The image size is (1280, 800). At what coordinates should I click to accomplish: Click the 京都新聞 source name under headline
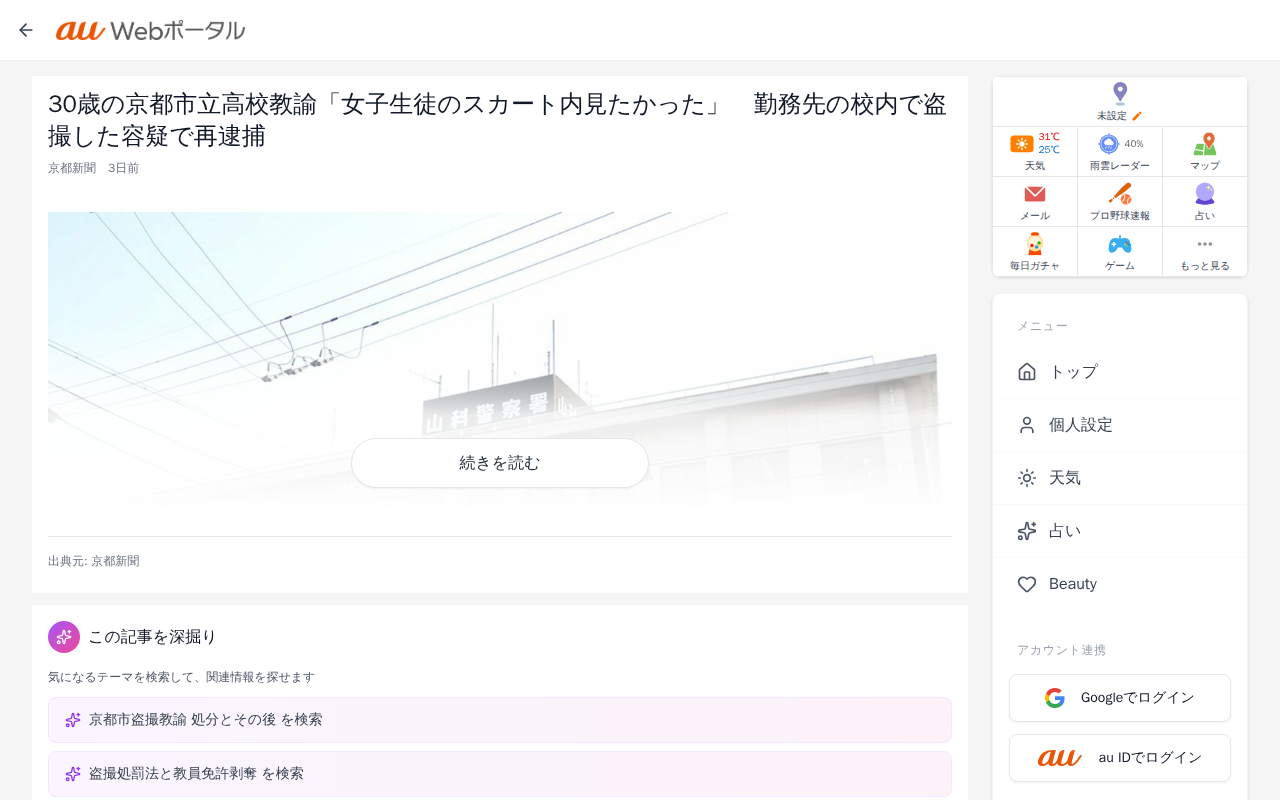pyautogui.click(x=72, y=168)
